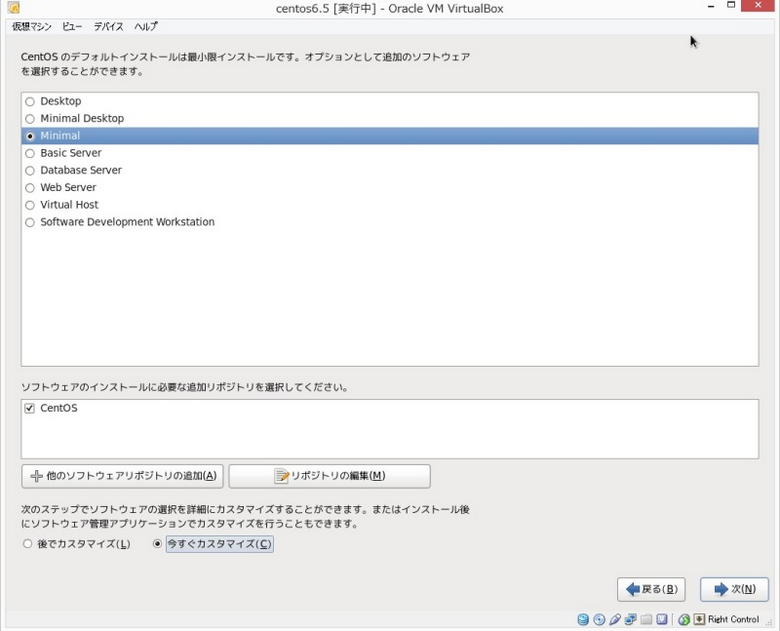Click the VirtualBox title bar app icon

pos(13,8)
